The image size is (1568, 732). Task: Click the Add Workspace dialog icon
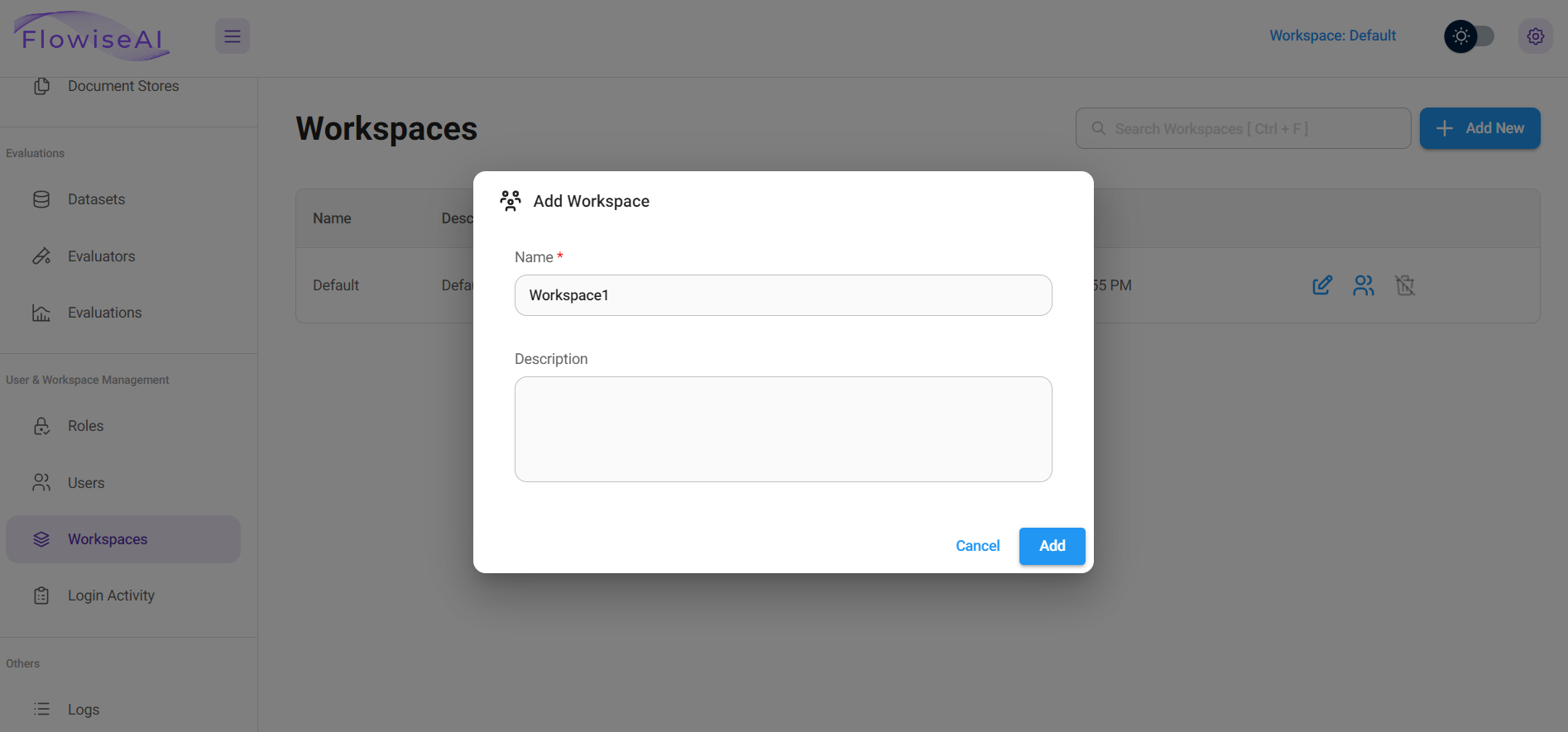[x=511, y=201]
